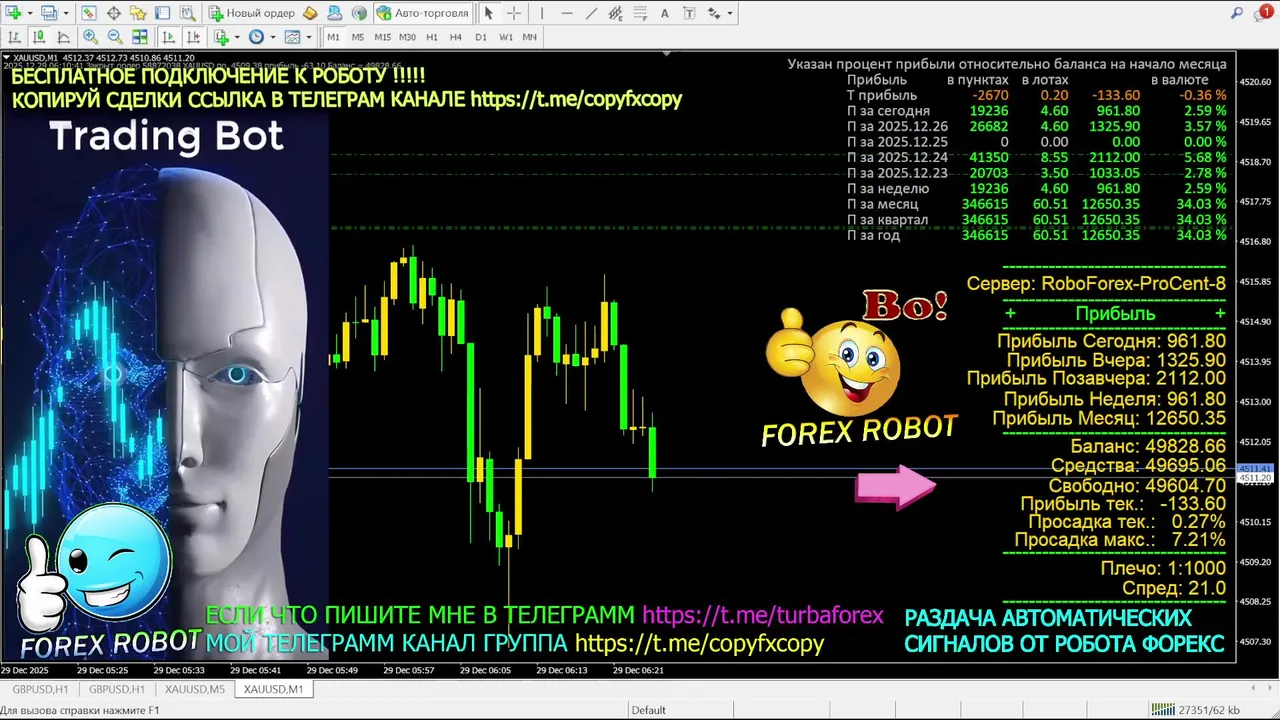The height and width of the screenshot is (720, 1280).
Task: Tile chart windows with the grid icon
Action: [x=140, y=37]
